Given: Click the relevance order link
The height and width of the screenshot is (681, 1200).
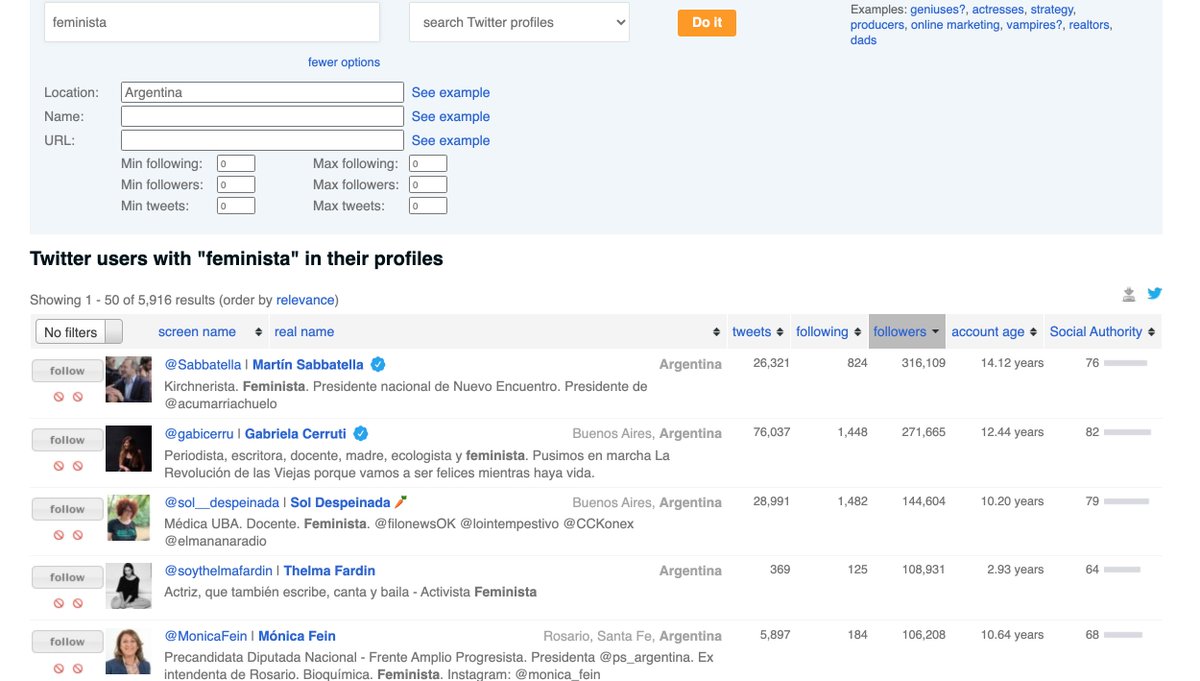Looking at the screenshot, I should click(306, 300).
